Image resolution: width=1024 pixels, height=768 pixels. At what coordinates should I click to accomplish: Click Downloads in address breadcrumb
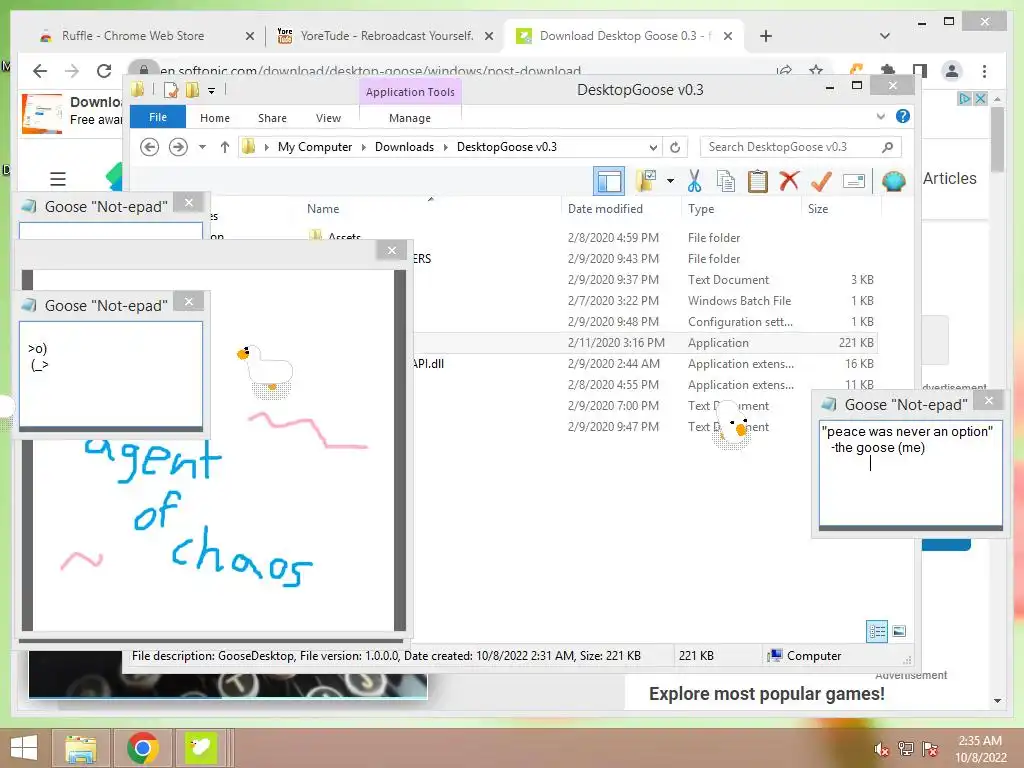click(x=404, y=147)
